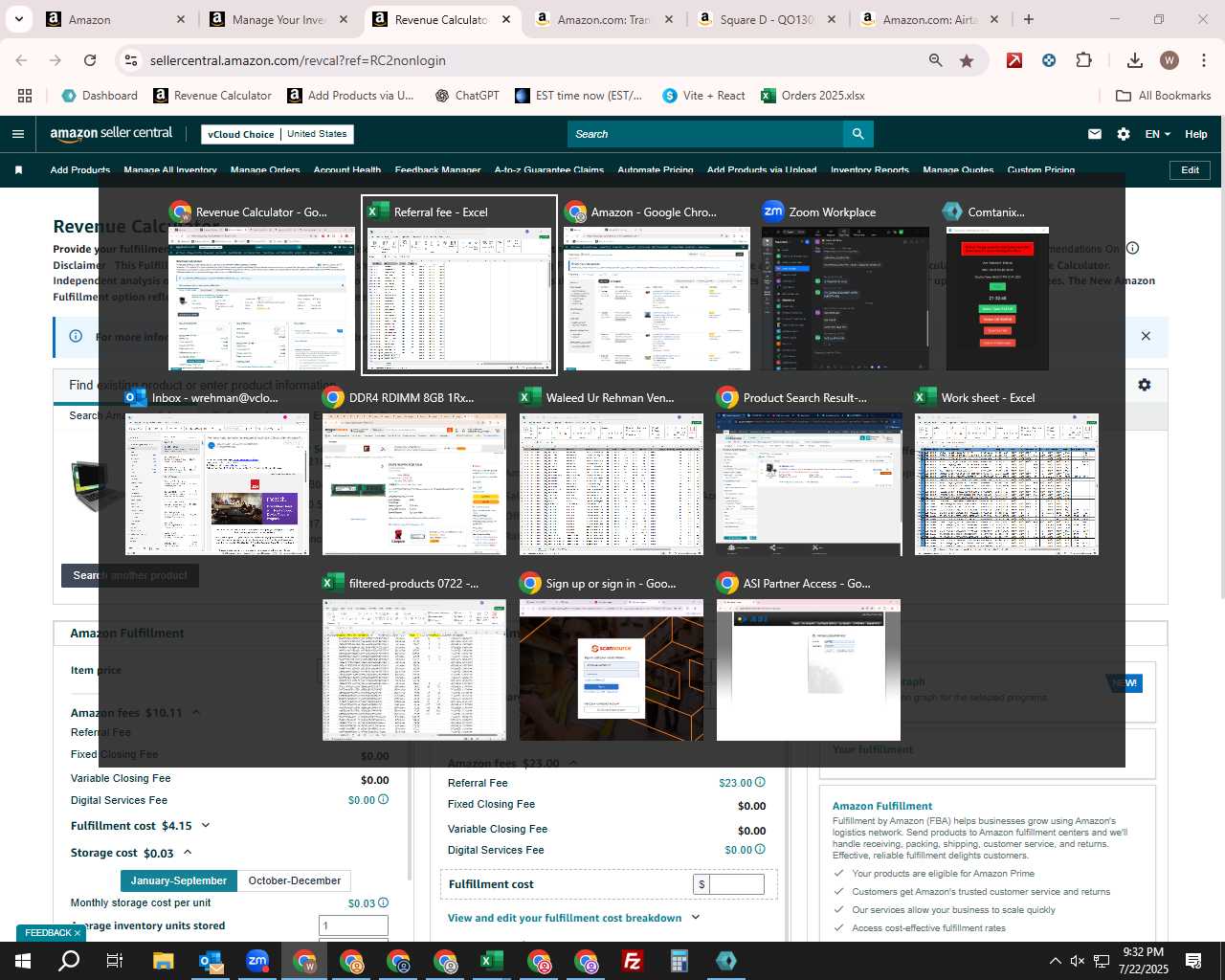This screenshot has width=1225, height=980.
Task: Expand the Fulfillment cost $4.15 section
Action: point(205,825)
